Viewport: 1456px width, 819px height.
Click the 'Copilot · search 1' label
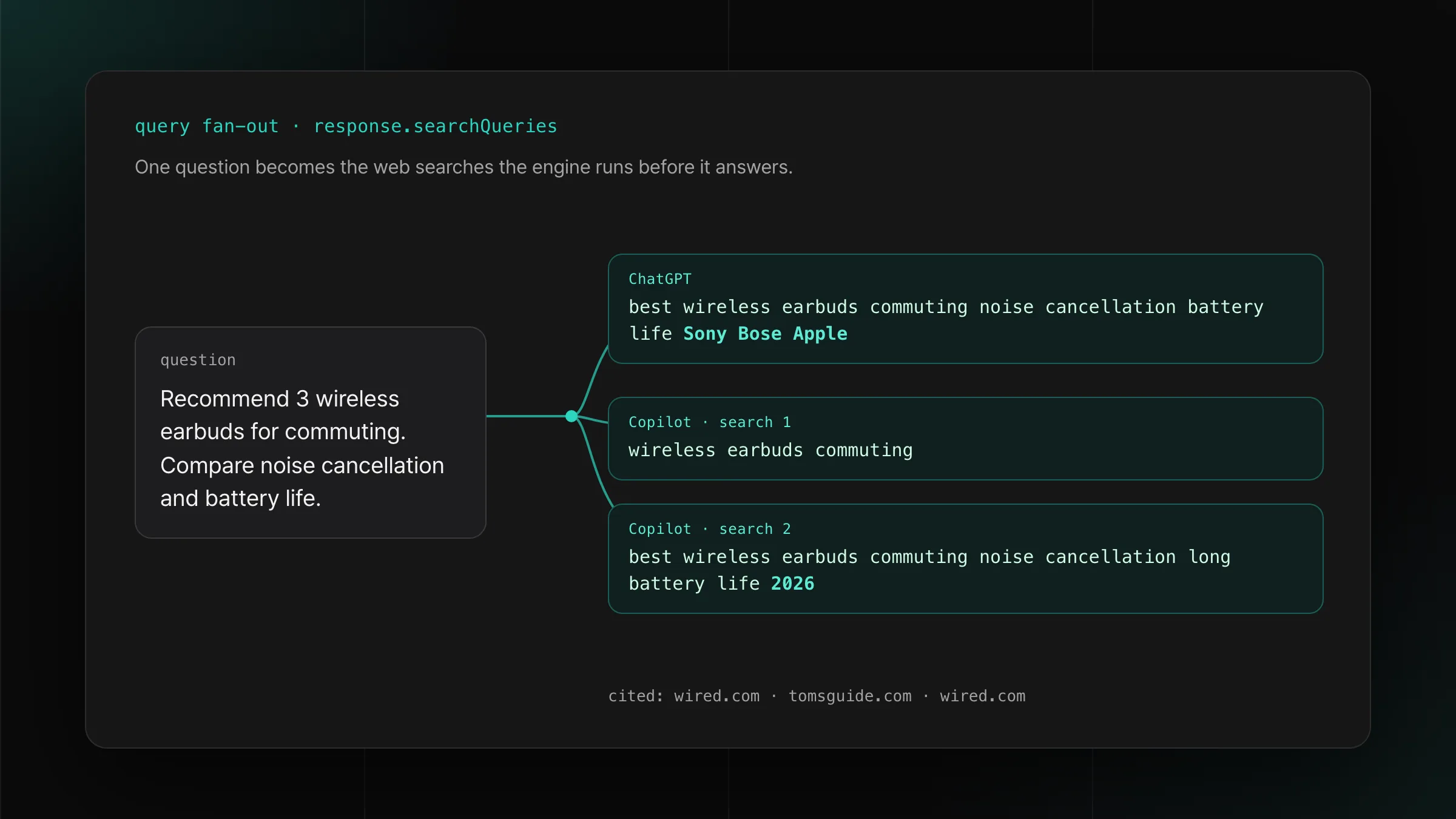pos(710,422)
